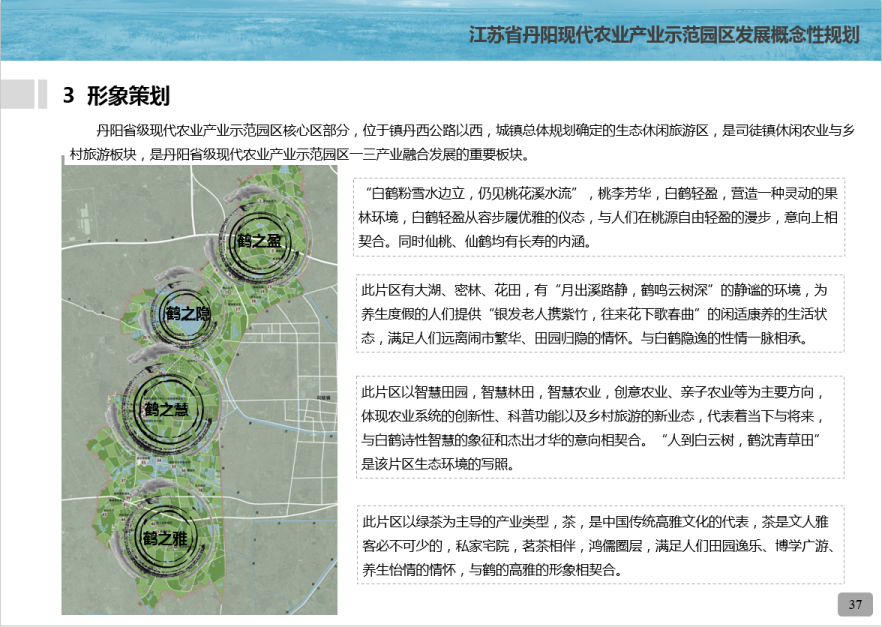882x627 pixels.
Task: Select text box beginning 白鹤粉雪水边立
Action: tap(599, 217)
